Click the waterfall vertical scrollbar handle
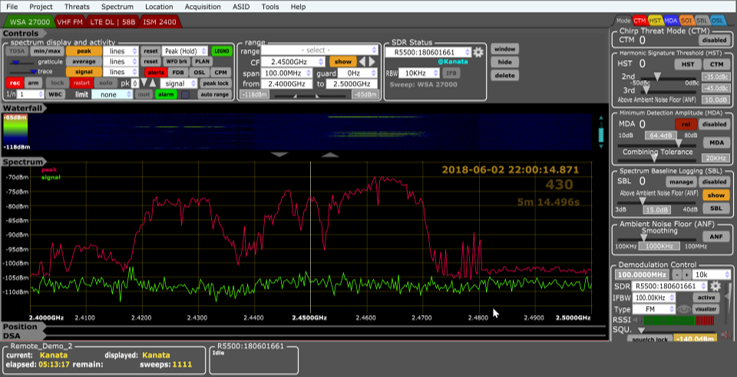 click(600, 134)
